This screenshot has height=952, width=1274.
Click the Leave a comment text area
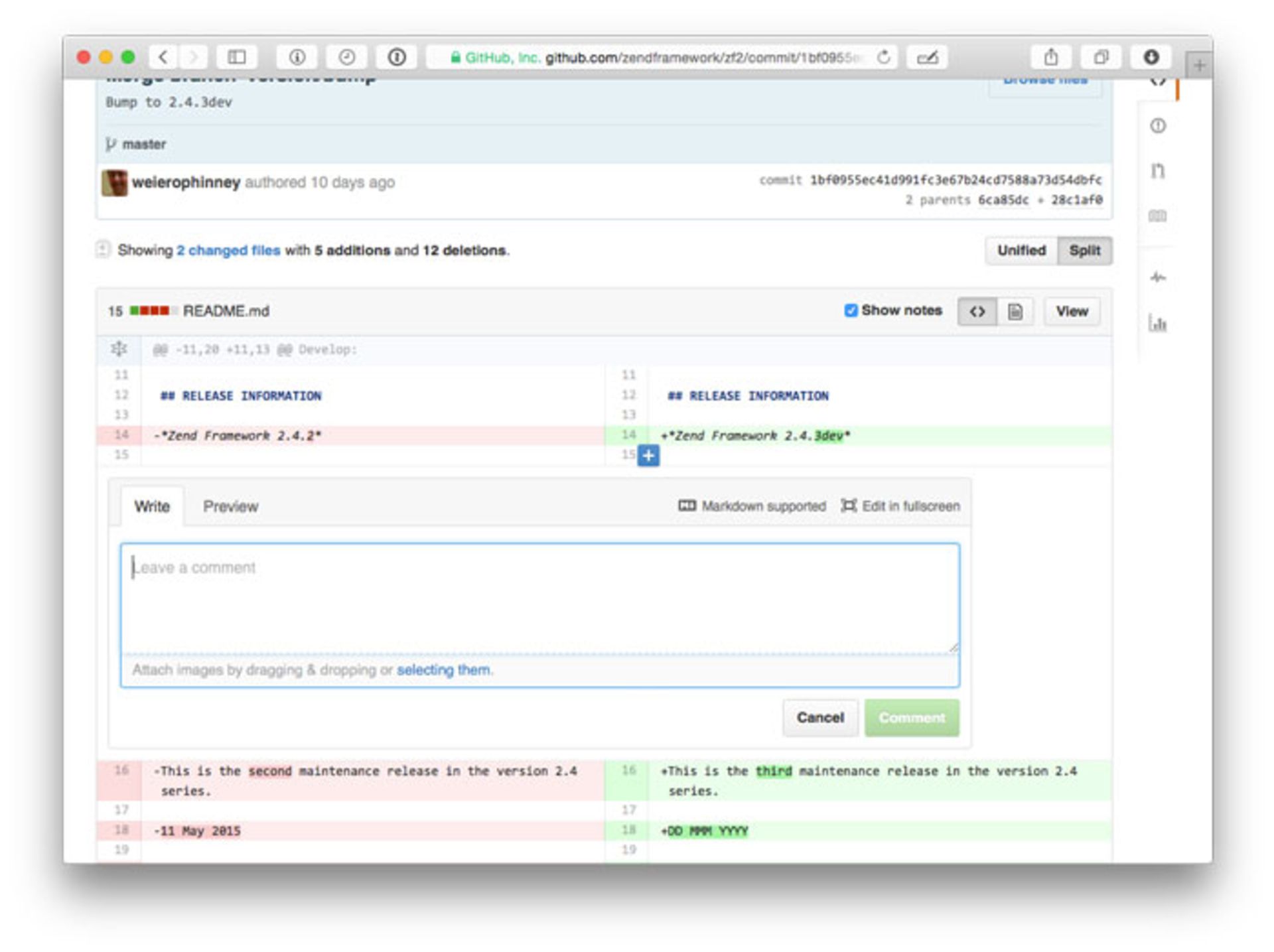[x=539, y=598]
